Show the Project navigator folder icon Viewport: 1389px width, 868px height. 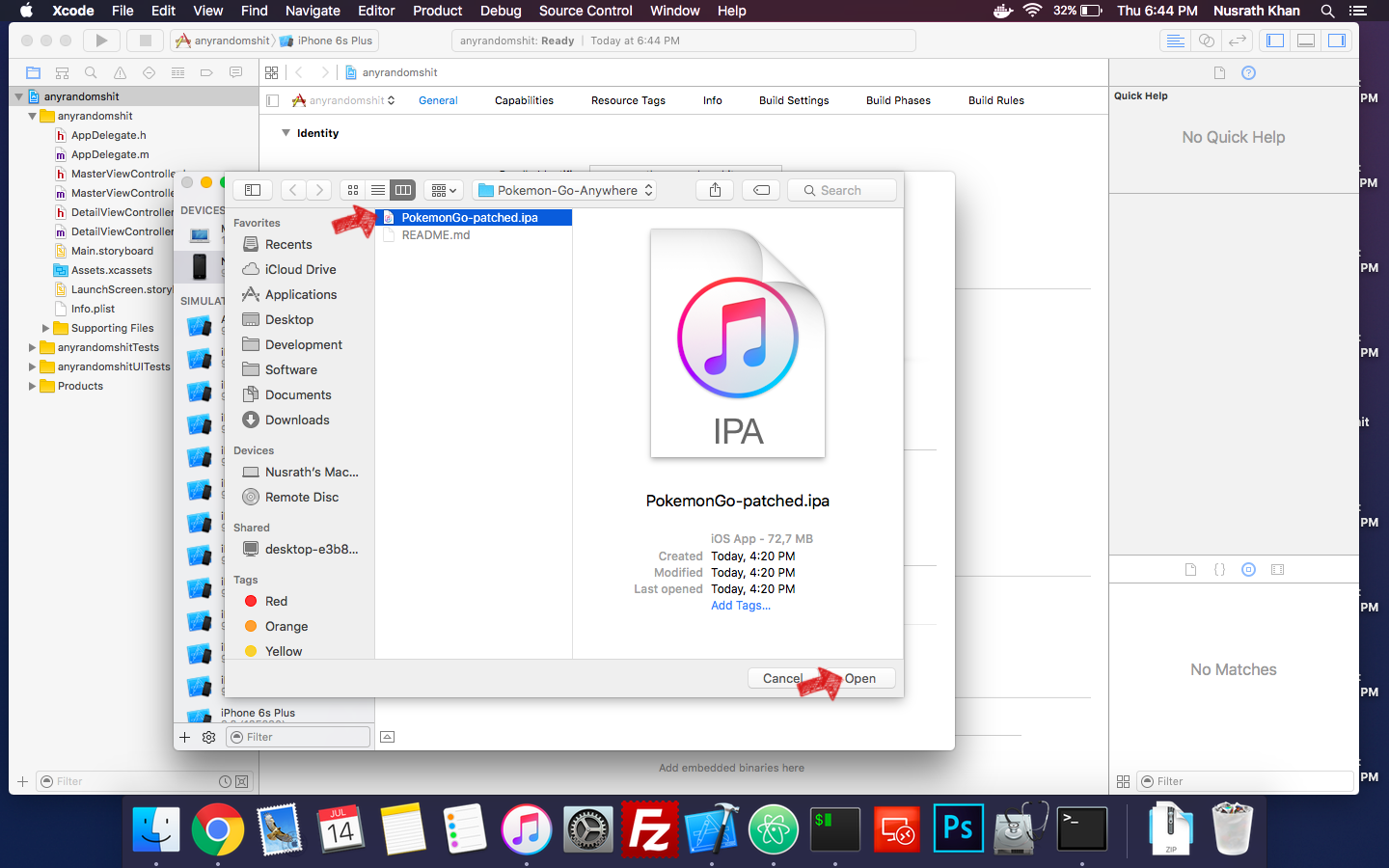(33, 72)
